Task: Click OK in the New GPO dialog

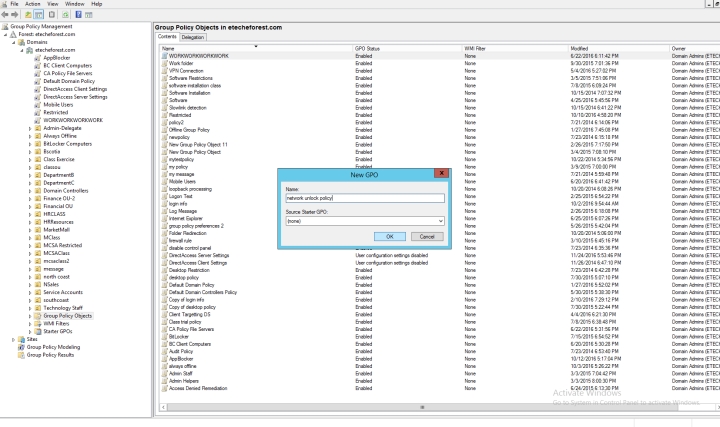Action: (x=390, y=236)
